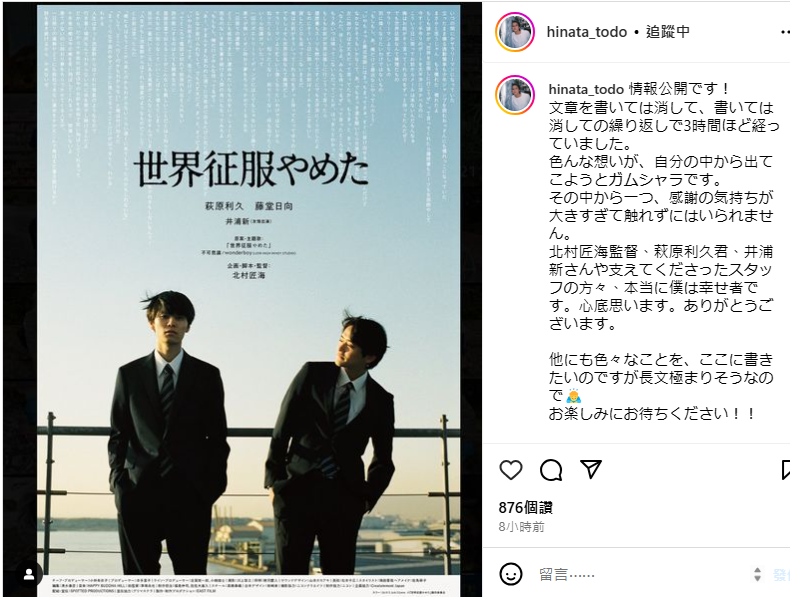Toggle the 追蹤中 following status

tap(668, 32)
